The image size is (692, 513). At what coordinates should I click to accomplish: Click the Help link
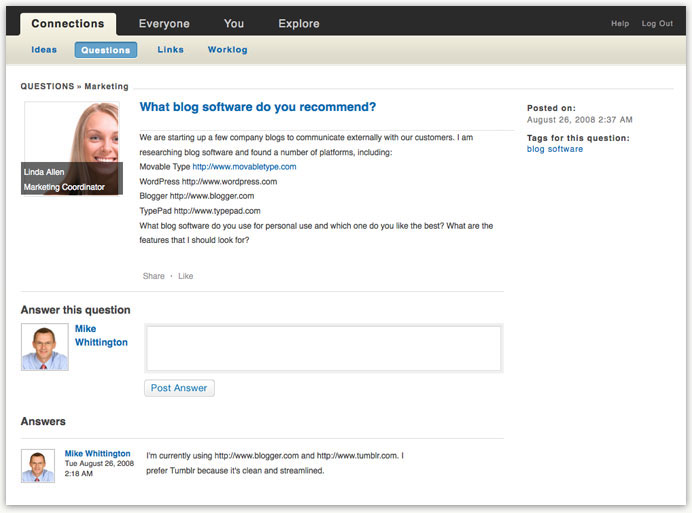620,24
